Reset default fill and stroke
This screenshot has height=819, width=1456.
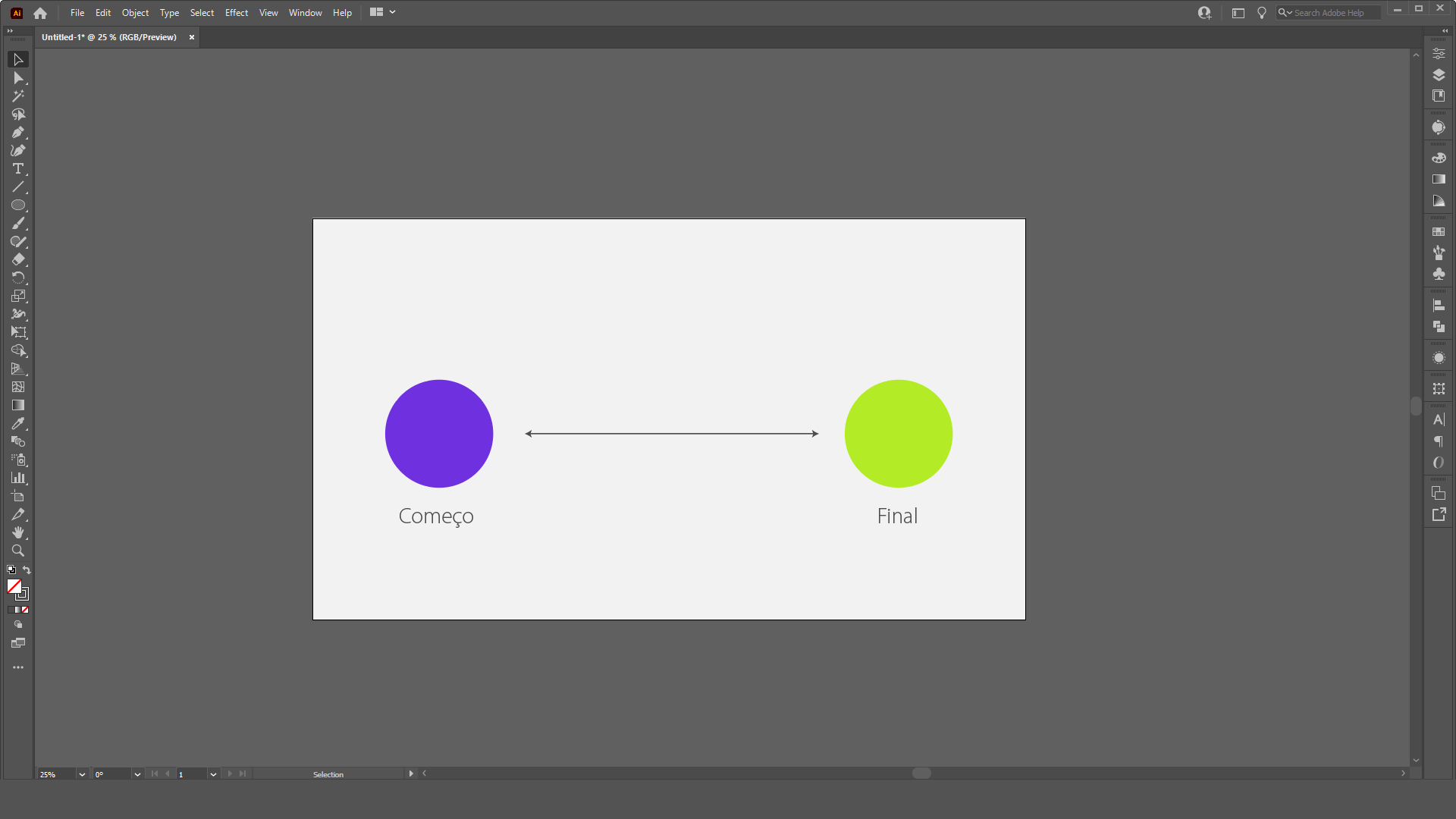(11, 570)
